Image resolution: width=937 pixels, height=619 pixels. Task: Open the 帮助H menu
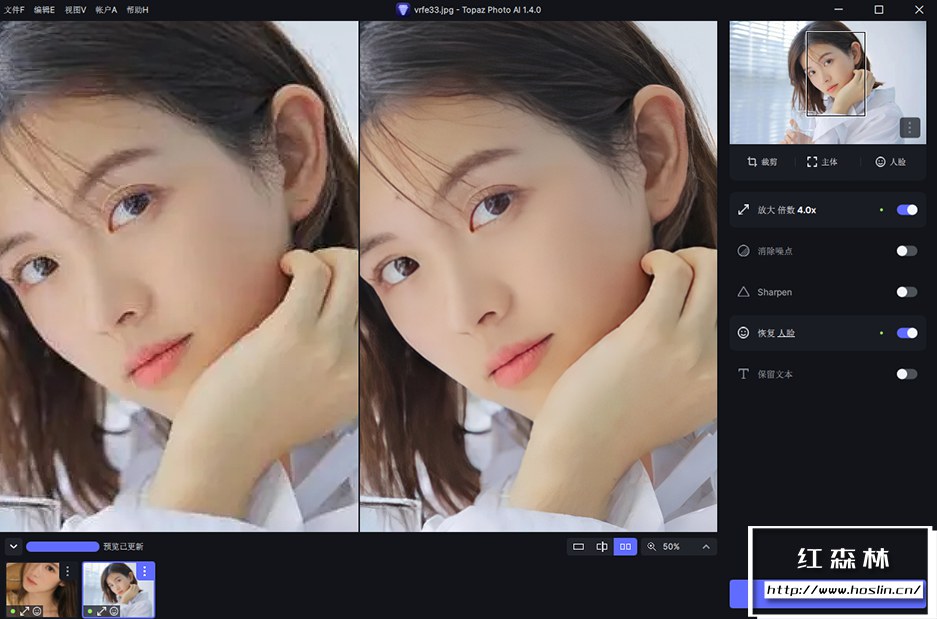[137, 10]
